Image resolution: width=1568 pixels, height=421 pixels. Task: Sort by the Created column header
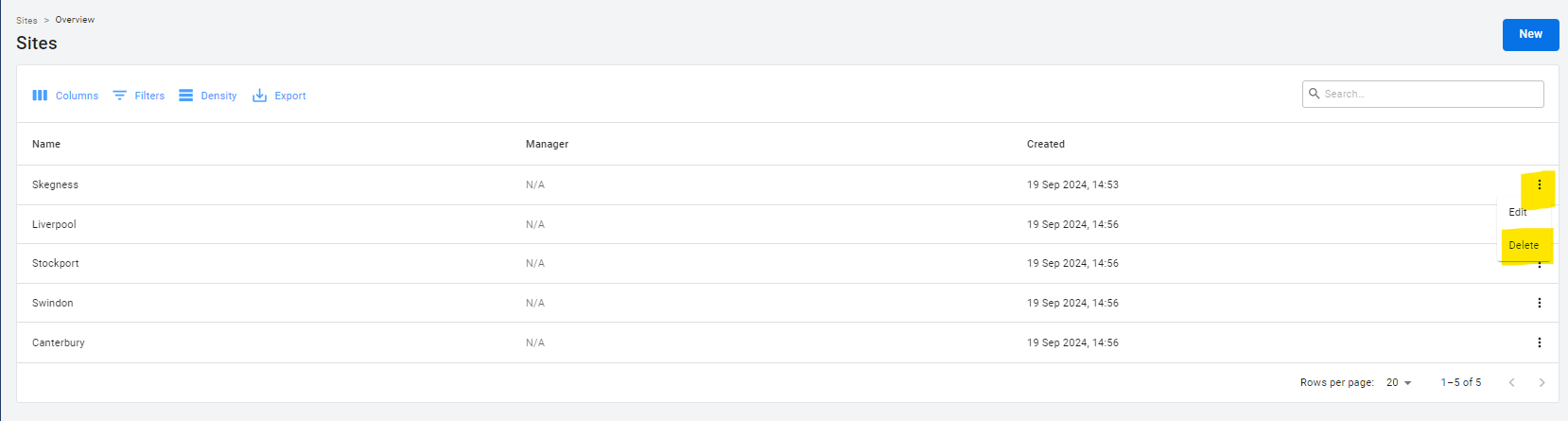[1045, 144]
